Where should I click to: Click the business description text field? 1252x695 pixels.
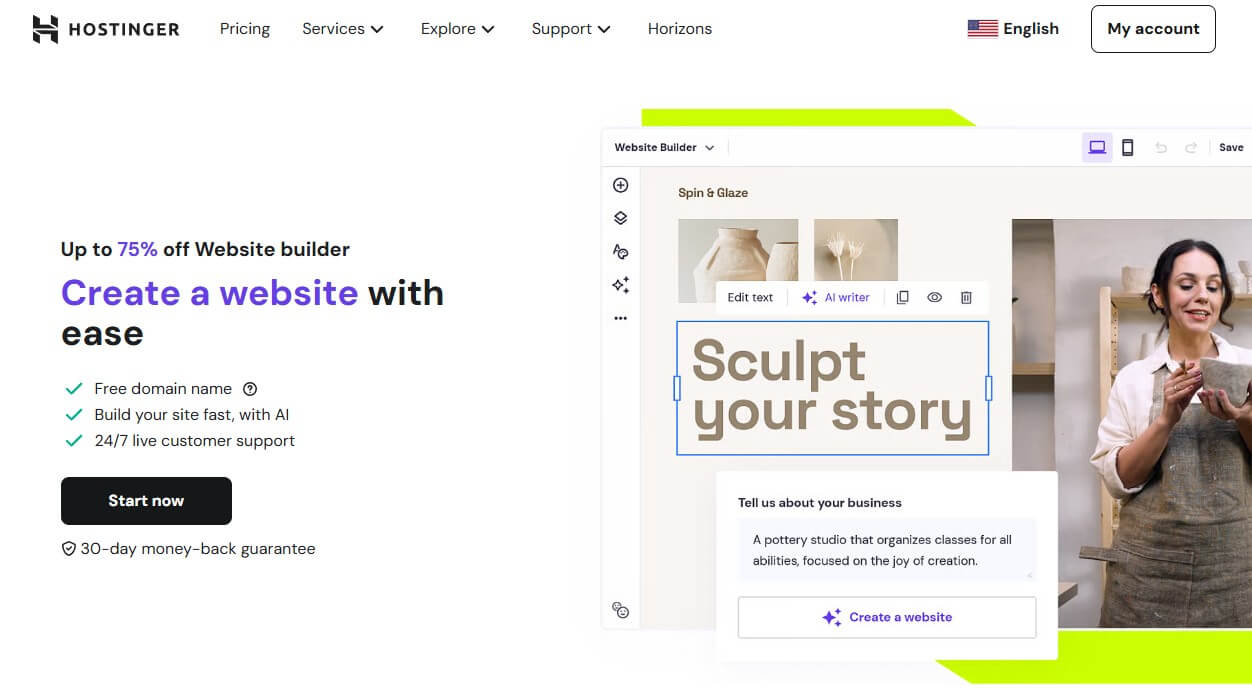(x=886, y=549)
